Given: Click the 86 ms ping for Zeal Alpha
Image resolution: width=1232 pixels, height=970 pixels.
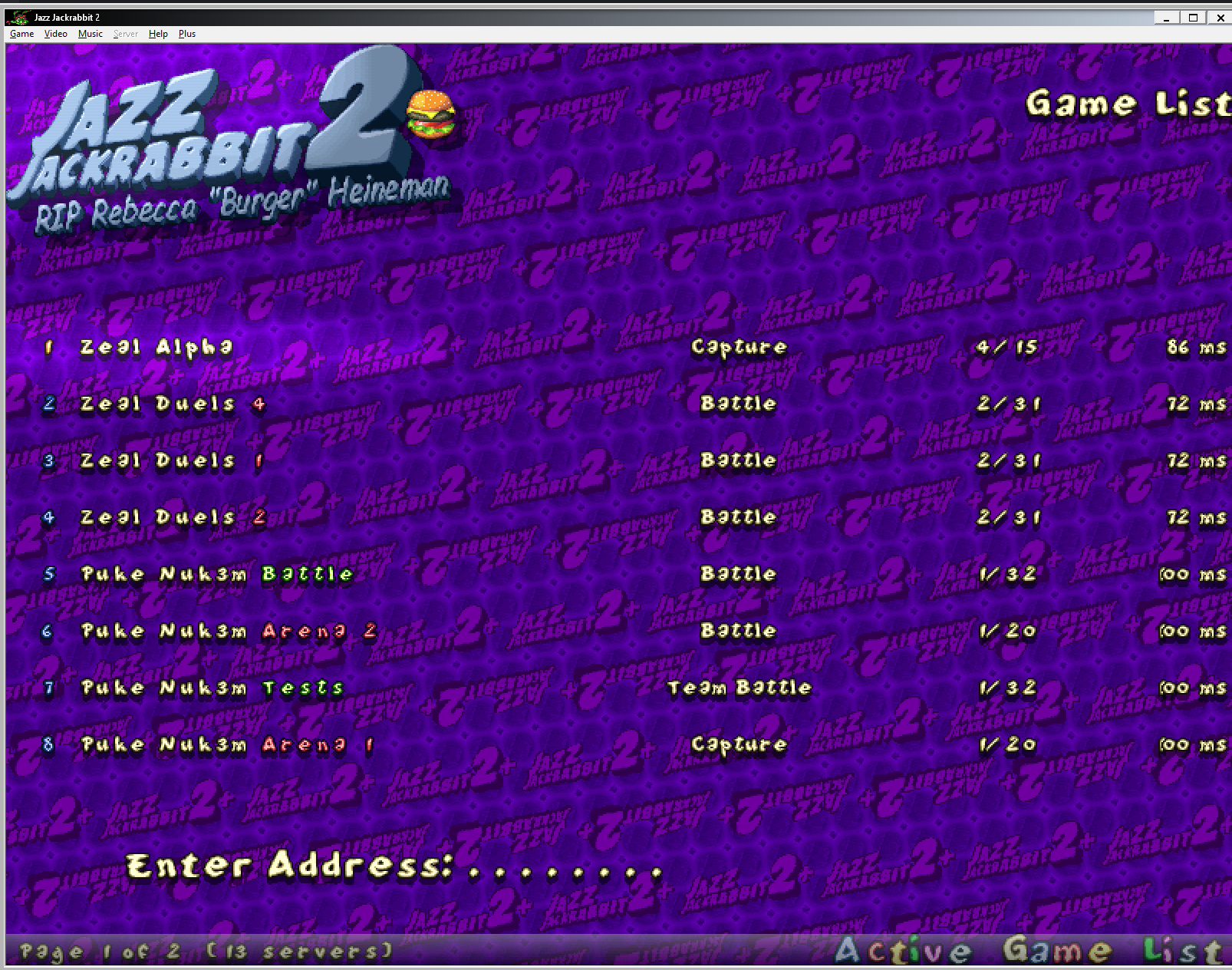Looking at the screenshot, I should click(x=1197, y=347).
